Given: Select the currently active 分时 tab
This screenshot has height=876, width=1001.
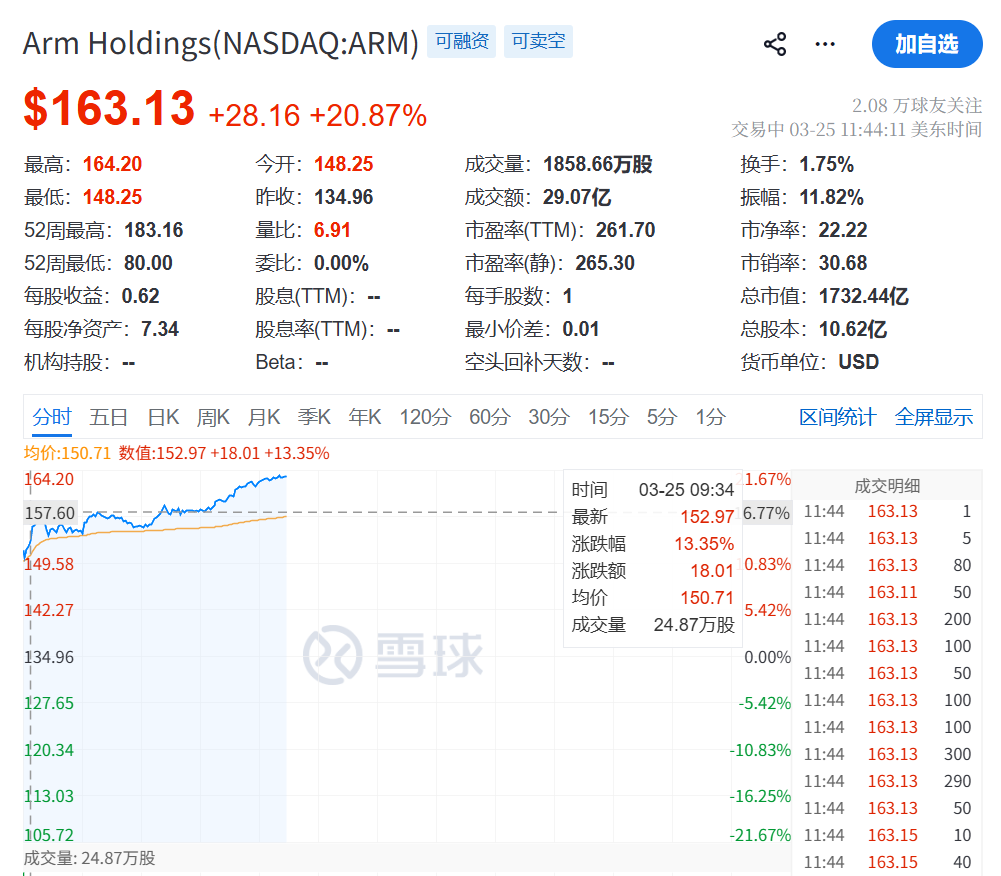Looking at the screenshot, I should pos(51,417).
